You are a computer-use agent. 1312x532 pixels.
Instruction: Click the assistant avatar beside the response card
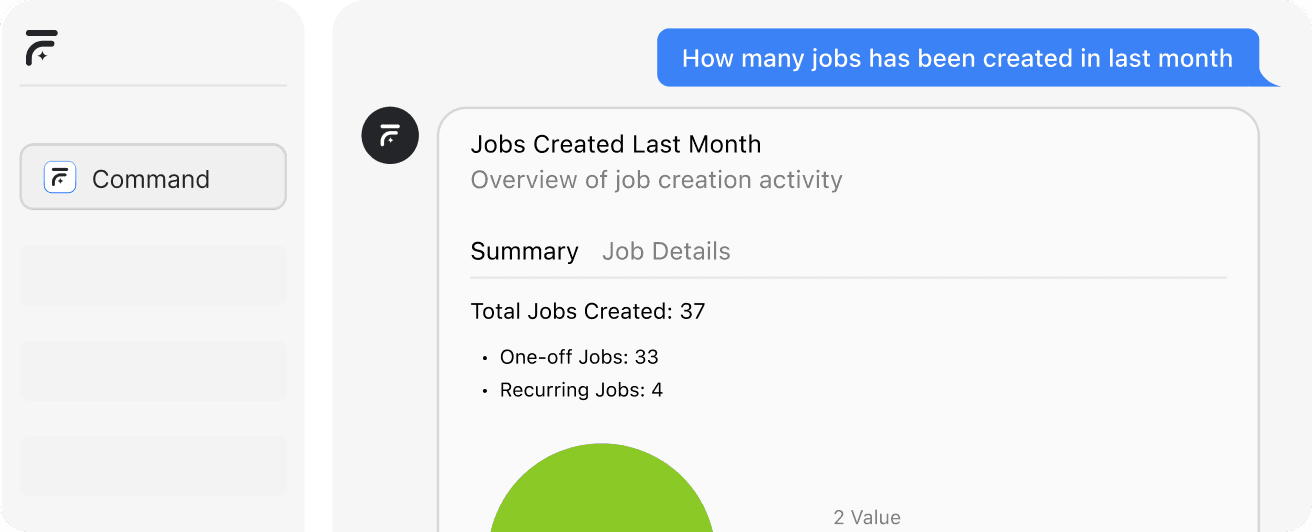click(390, 135)
